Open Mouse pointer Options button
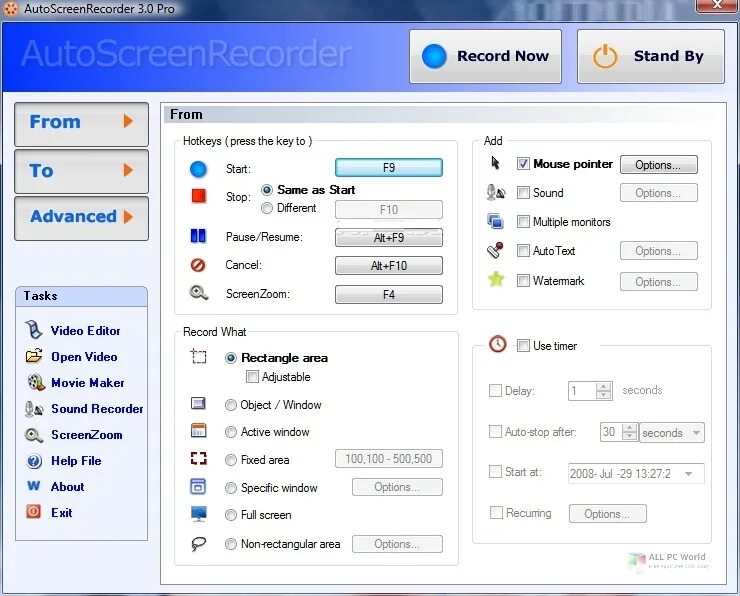This screenshot has width=740, height=596. point(658,165)
